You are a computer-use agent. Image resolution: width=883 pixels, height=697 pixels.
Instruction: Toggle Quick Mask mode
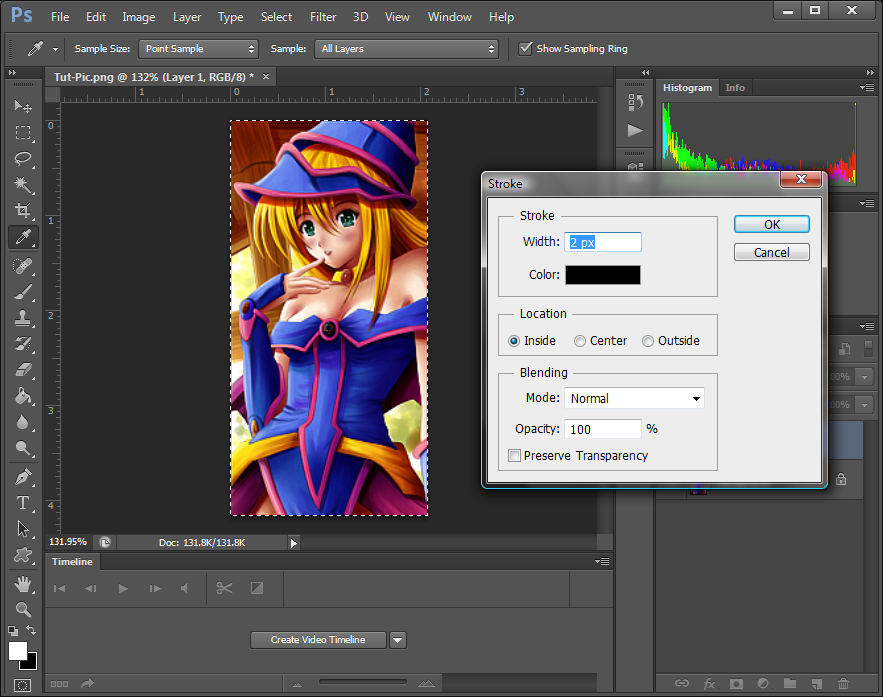click(23, 685)
